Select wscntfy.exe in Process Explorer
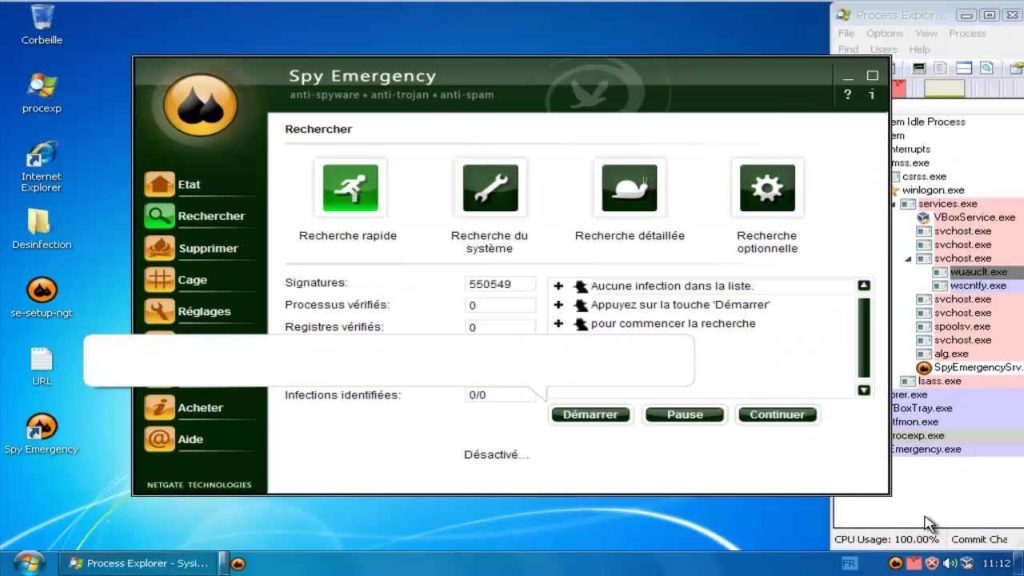 pos(978,286)
